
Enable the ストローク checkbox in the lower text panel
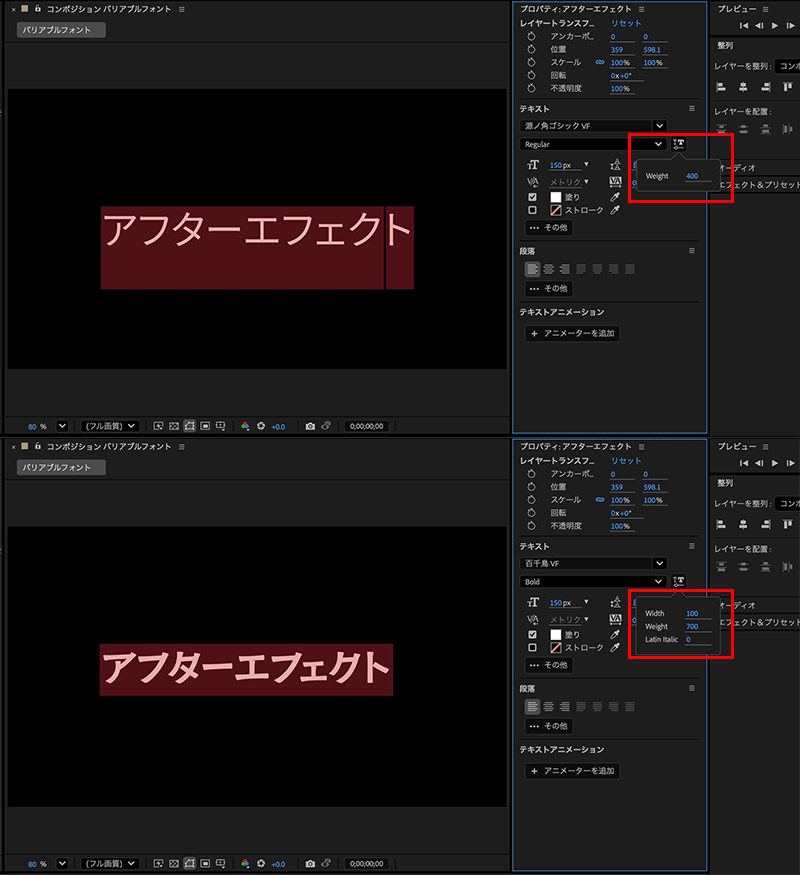[x=532, y=648]
